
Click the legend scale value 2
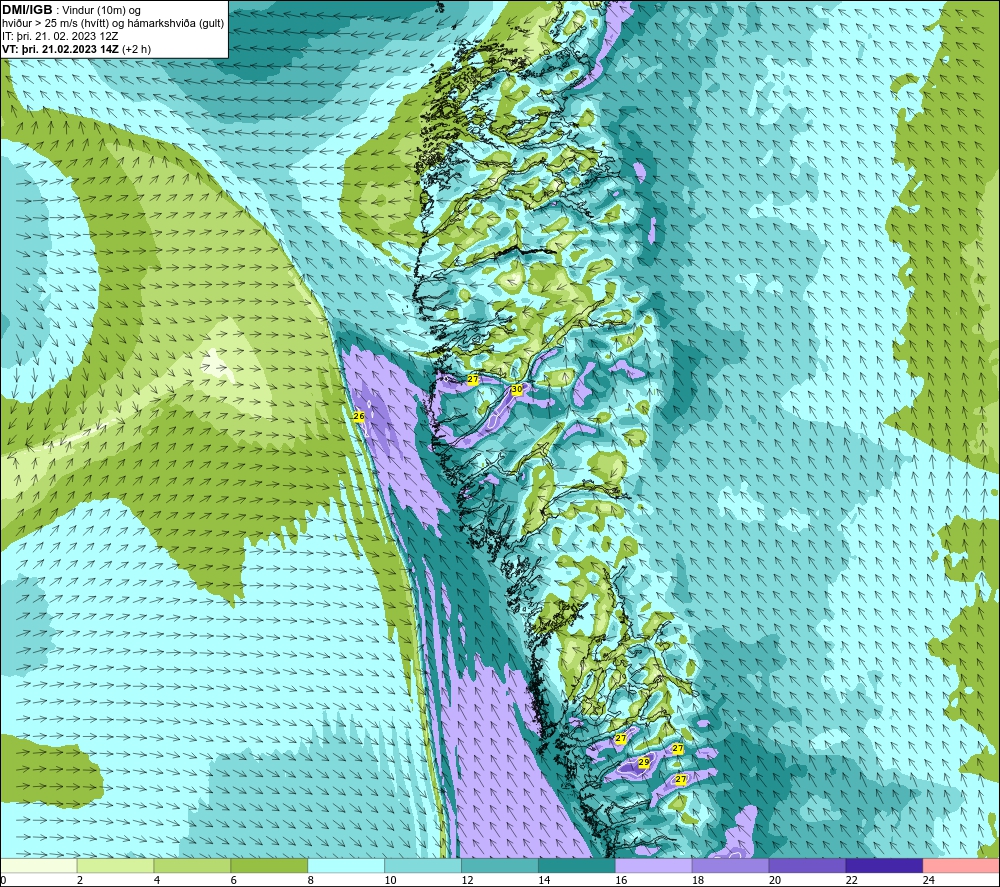(80, 880)
